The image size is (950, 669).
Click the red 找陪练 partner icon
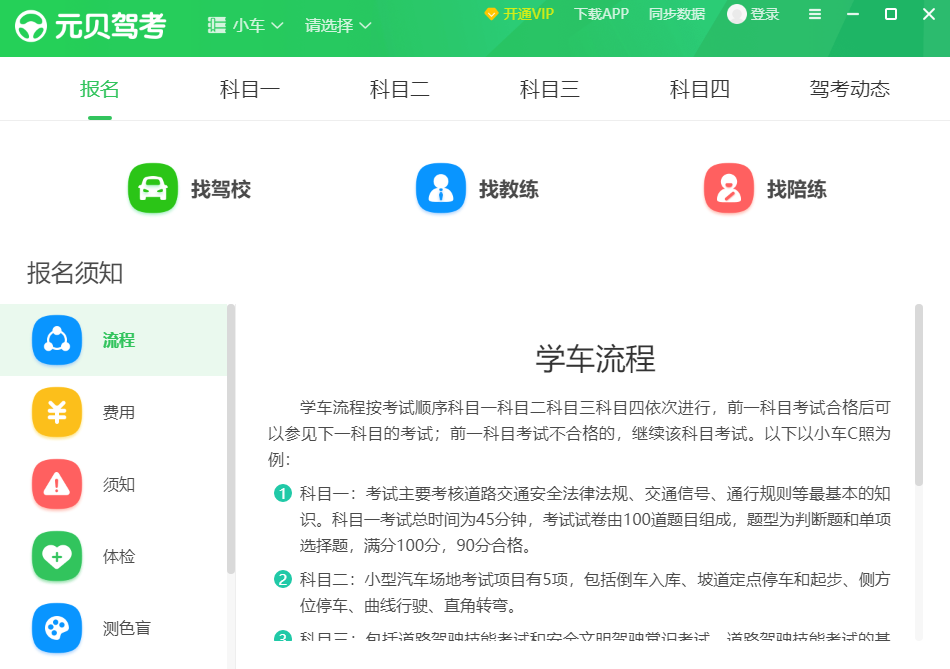728,188
